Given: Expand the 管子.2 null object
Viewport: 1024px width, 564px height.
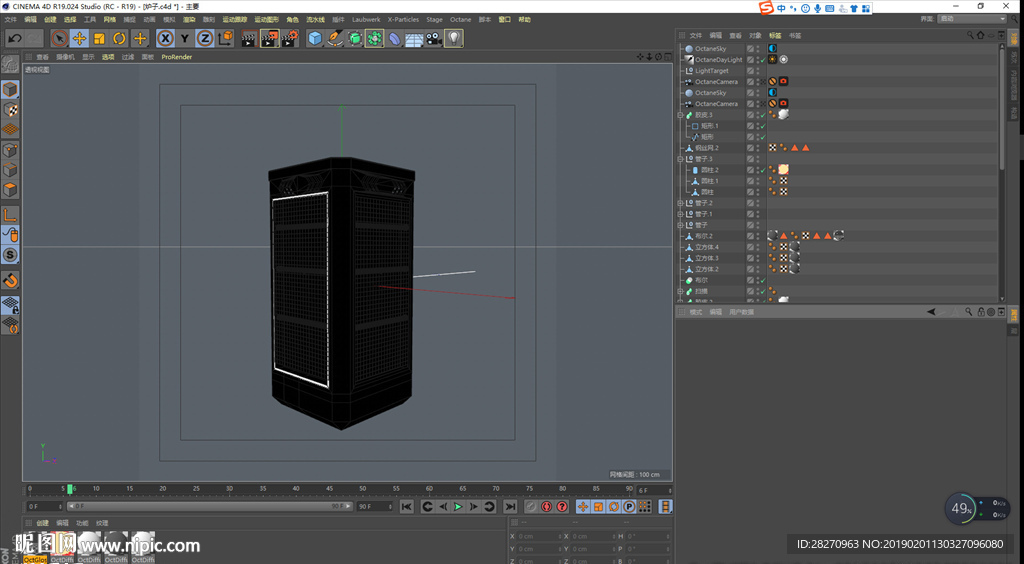Looking at the screenshot, I should (681, 203).
